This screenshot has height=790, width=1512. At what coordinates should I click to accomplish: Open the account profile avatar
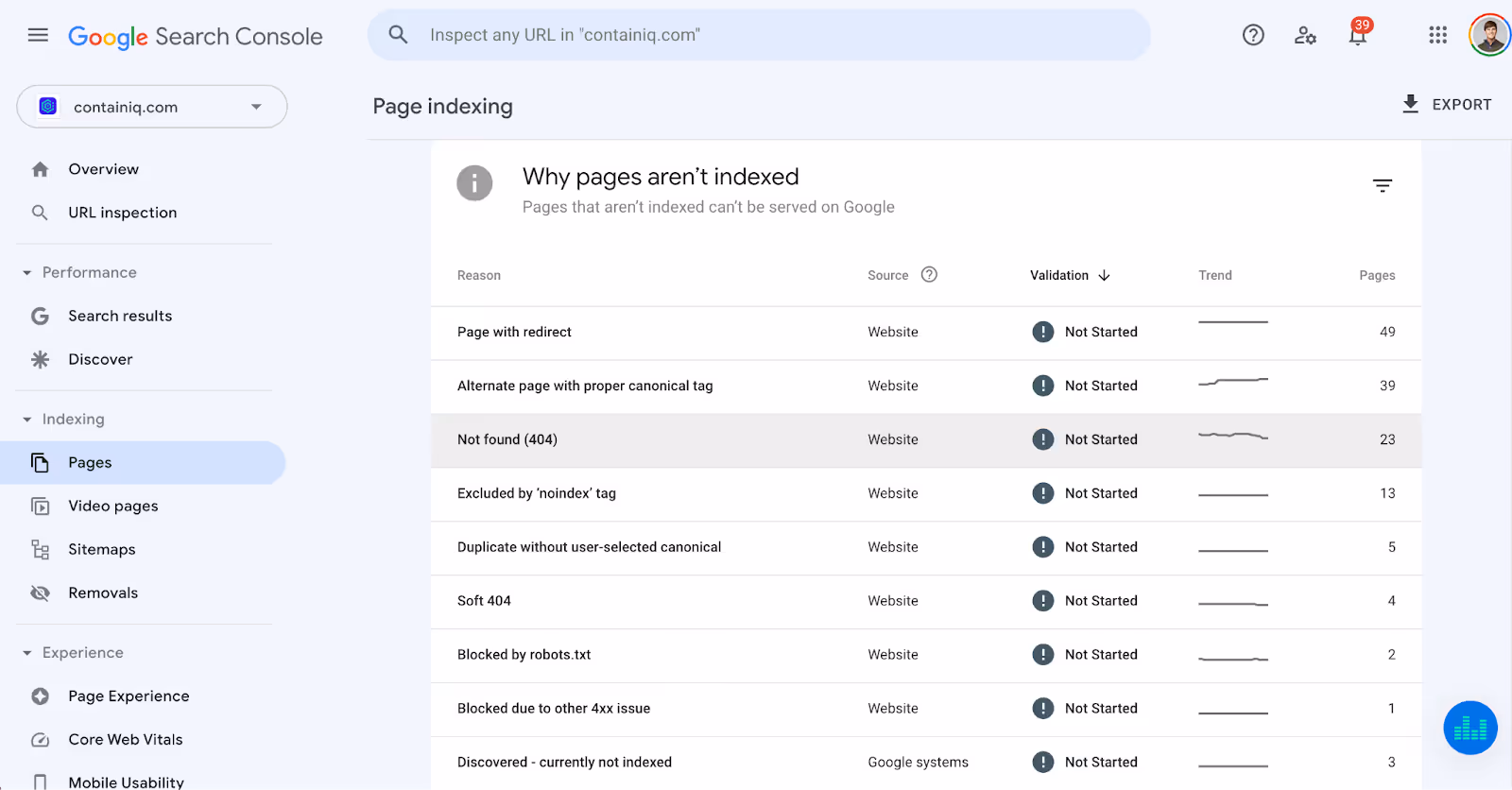pyautogui.click(x=1489, y=35)
